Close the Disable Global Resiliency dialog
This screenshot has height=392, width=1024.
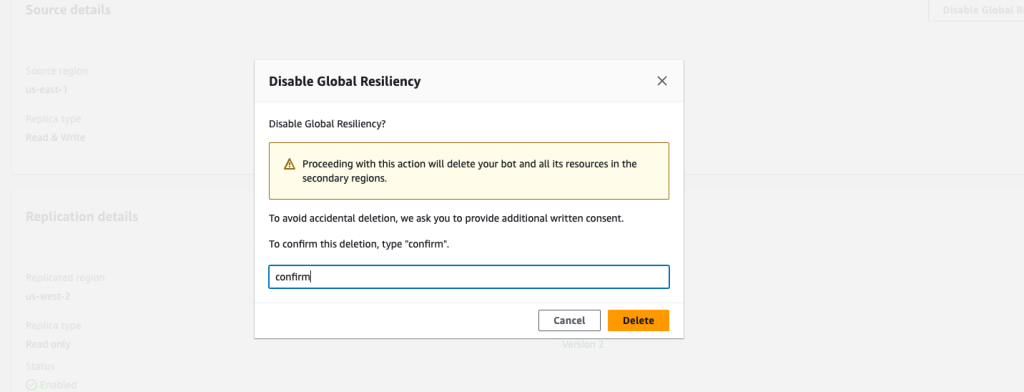[662, 81]
